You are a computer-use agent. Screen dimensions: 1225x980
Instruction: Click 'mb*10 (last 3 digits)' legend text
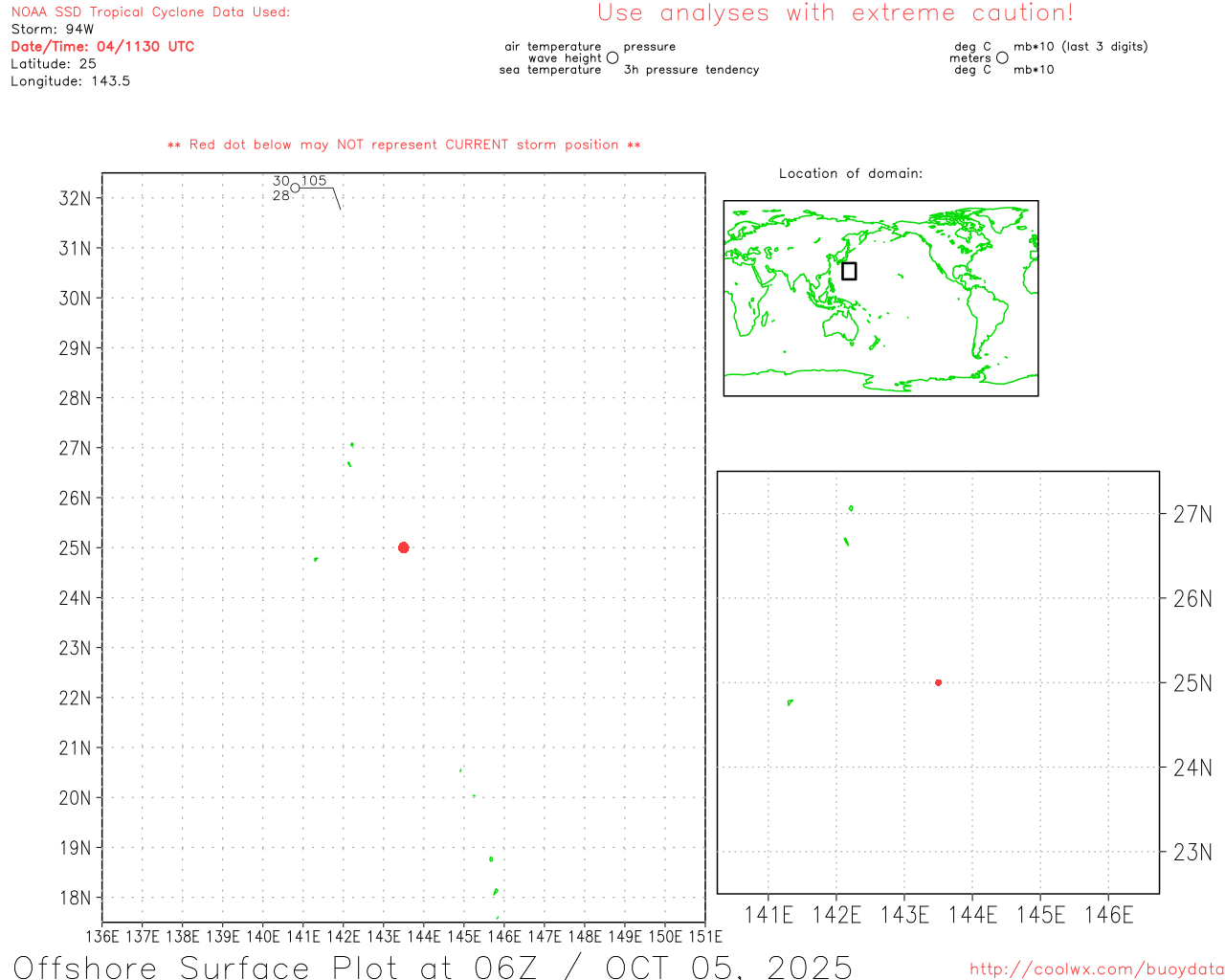1080,47
